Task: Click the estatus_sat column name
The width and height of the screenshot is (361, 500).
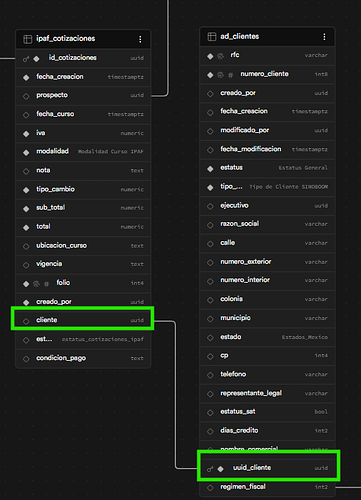Action: pyautogui.click(x=238, y=412)
